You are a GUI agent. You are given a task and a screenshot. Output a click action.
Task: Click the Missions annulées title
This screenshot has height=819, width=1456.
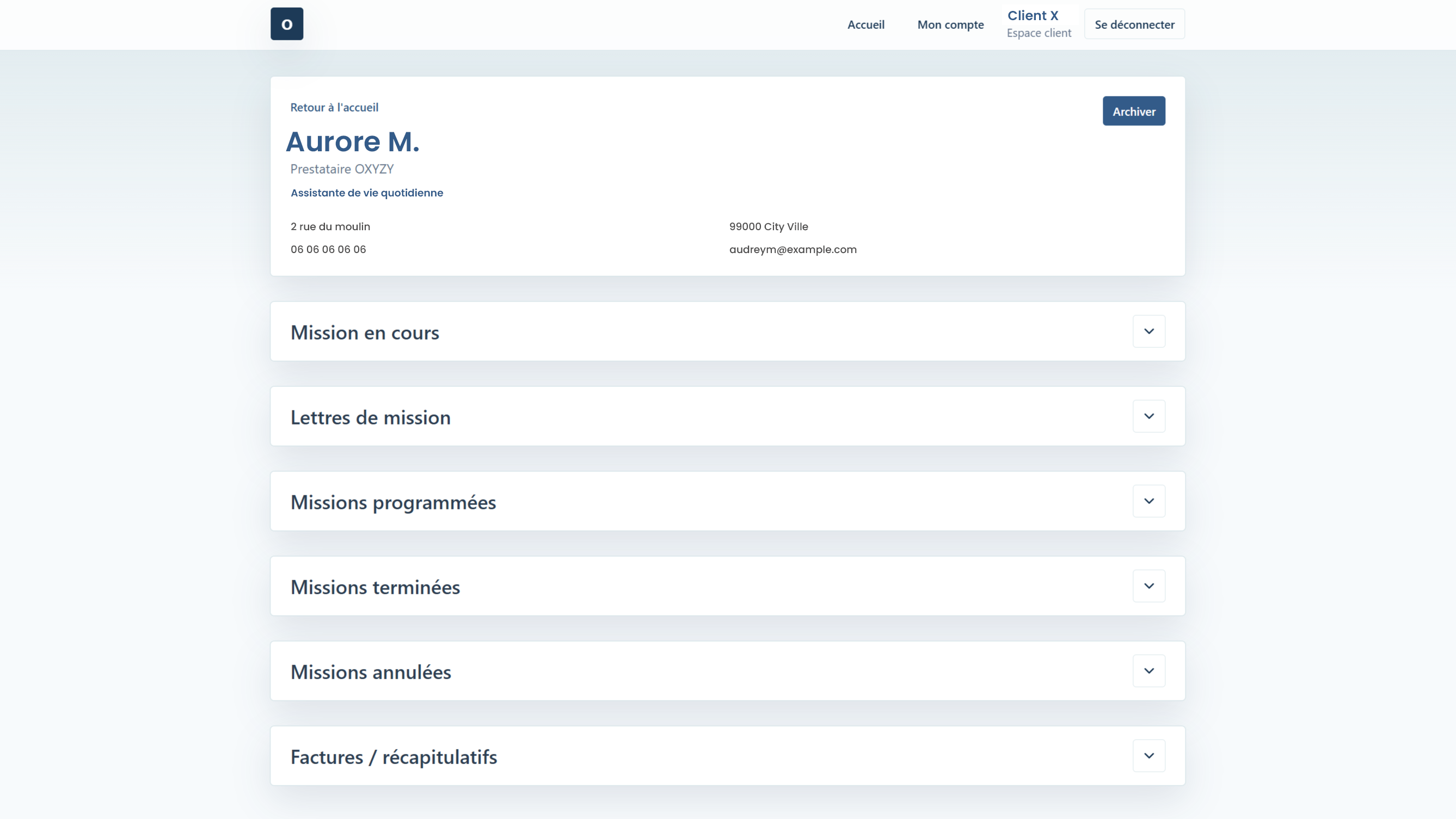point(370,672)
